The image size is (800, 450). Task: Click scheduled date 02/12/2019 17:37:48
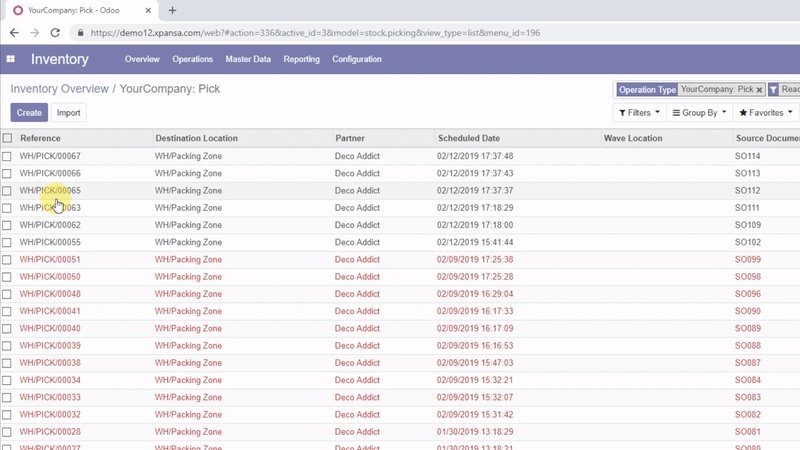pyautogui.click(x=475, y=156)
